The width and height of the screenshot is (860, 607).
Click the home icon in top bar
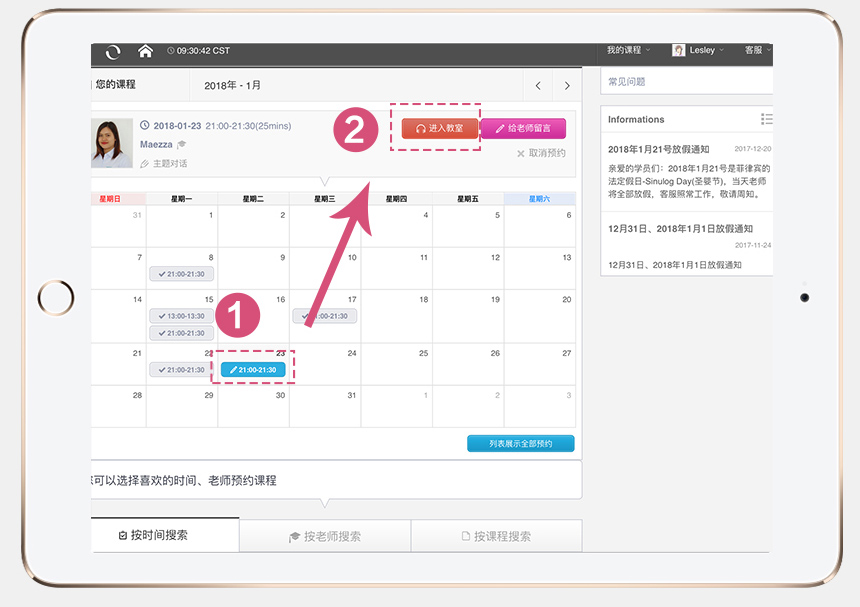click(x=145, y=51)
